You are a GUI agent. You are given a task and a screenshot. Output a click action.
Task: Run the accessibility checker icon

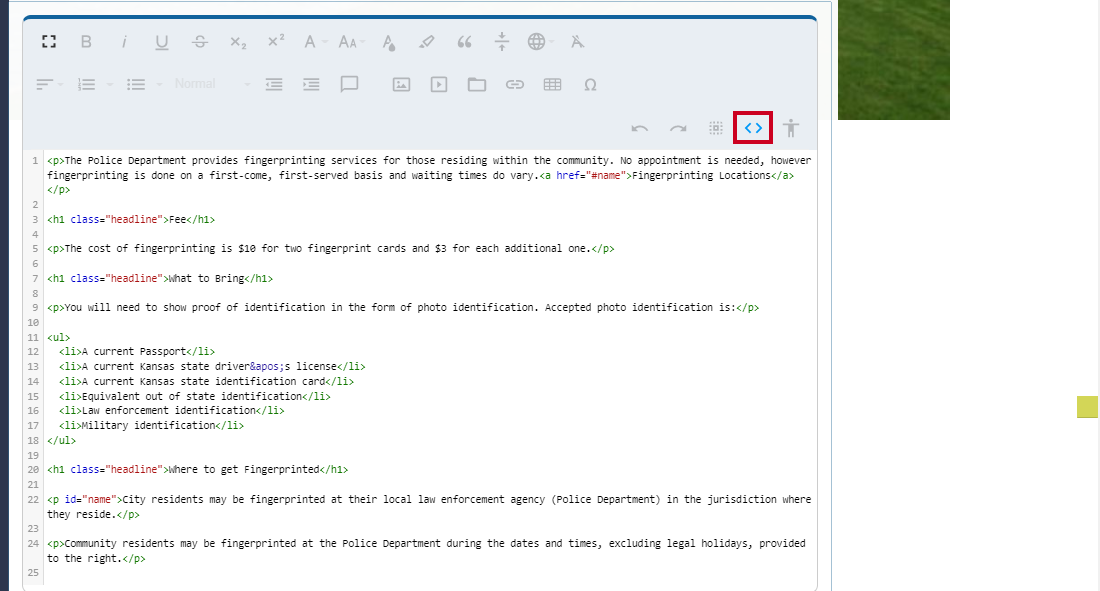tap(791, 128)
